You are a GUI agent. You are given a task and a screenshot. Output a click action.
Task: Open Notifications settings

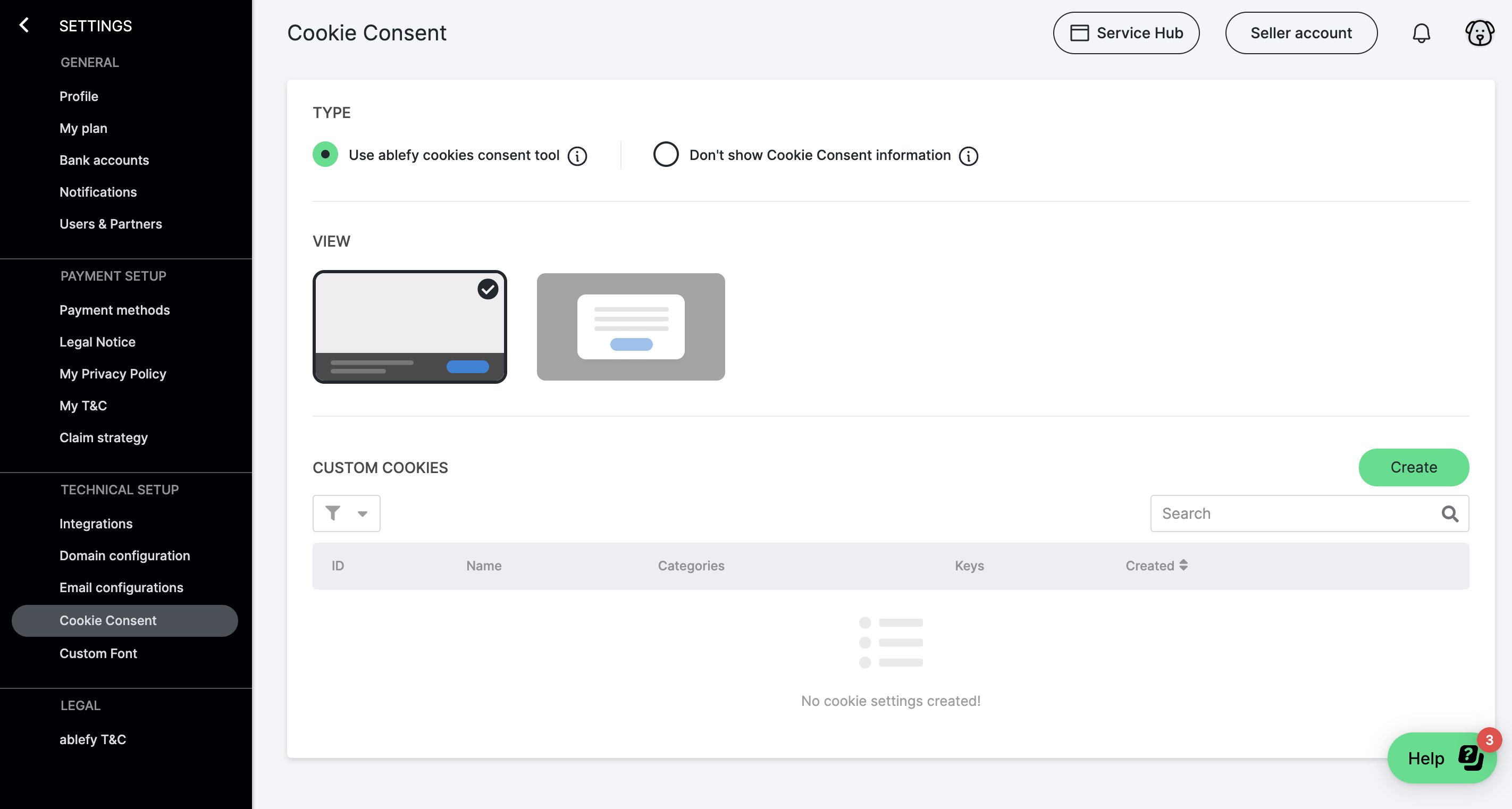[x=98, y=192]
